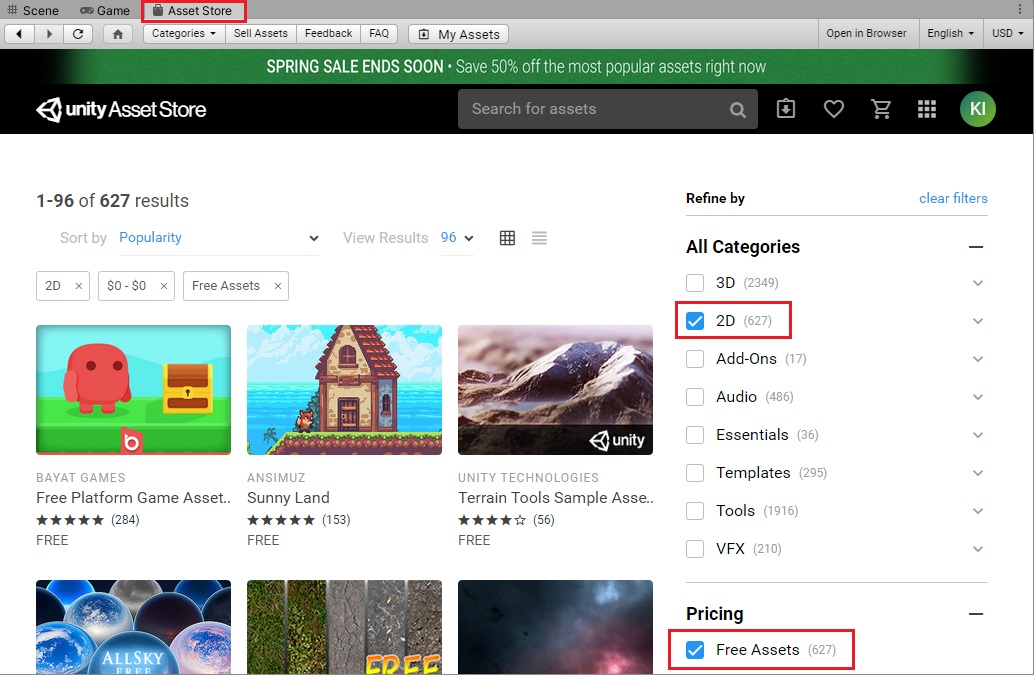1035x677 pixels.
Task: Open the KI user account avatar
Action: (978, 109)
